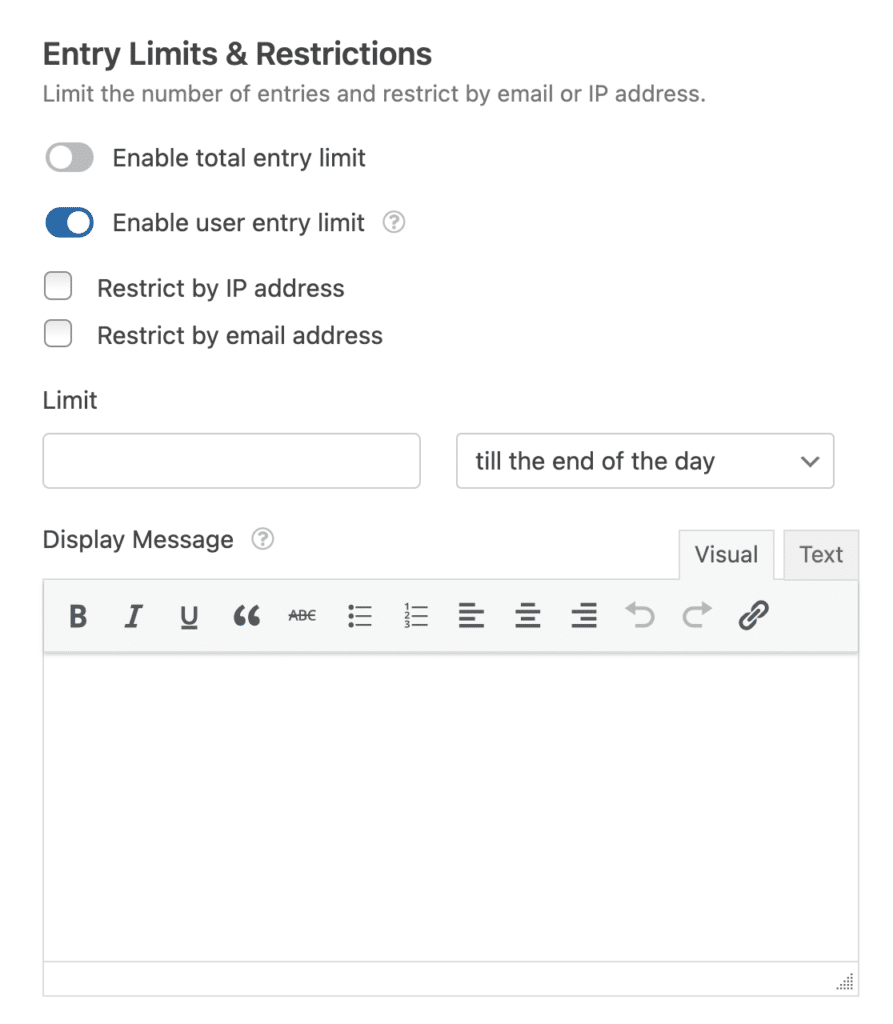
Task: Insert a blockquote
Action: pos(246,616)
